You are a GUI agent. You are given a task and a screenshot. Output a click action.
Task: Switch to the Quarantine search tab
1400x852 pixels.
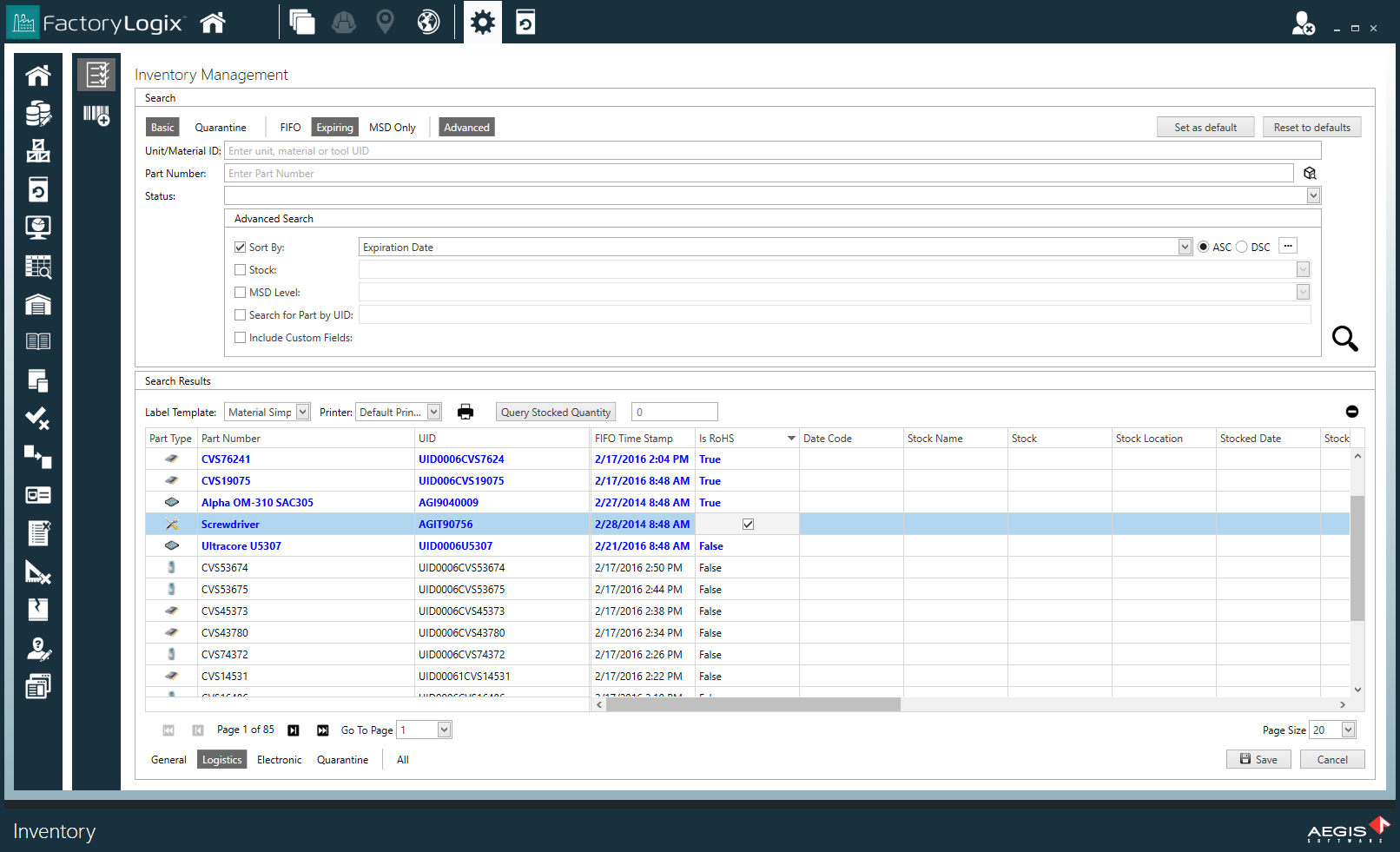[221, 127]
